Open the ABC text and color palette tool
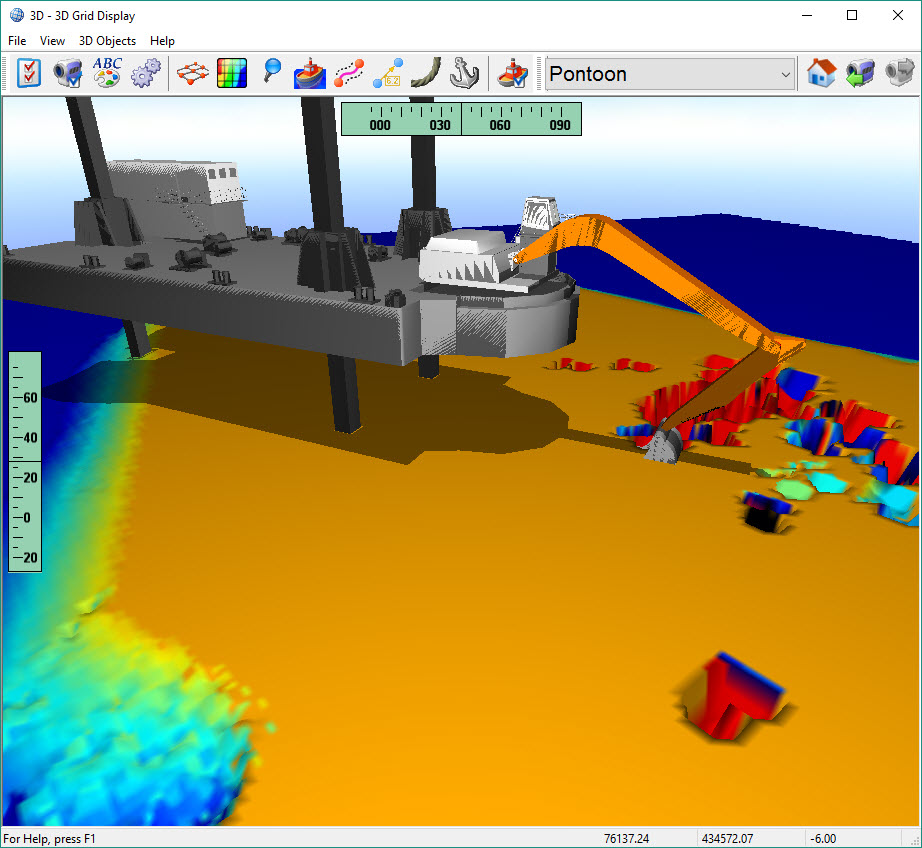 (x=107, y=74)
